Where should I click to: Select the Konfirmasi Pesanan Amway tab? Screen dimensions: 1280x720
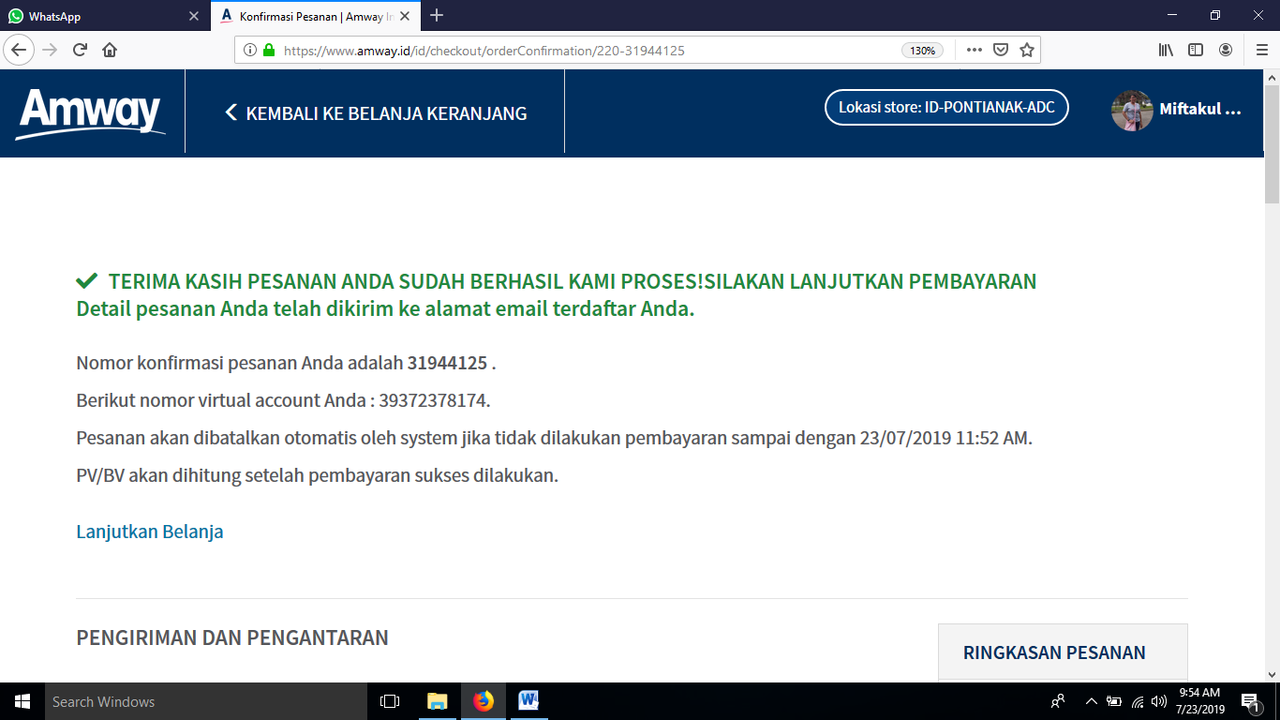click(316, 16)
